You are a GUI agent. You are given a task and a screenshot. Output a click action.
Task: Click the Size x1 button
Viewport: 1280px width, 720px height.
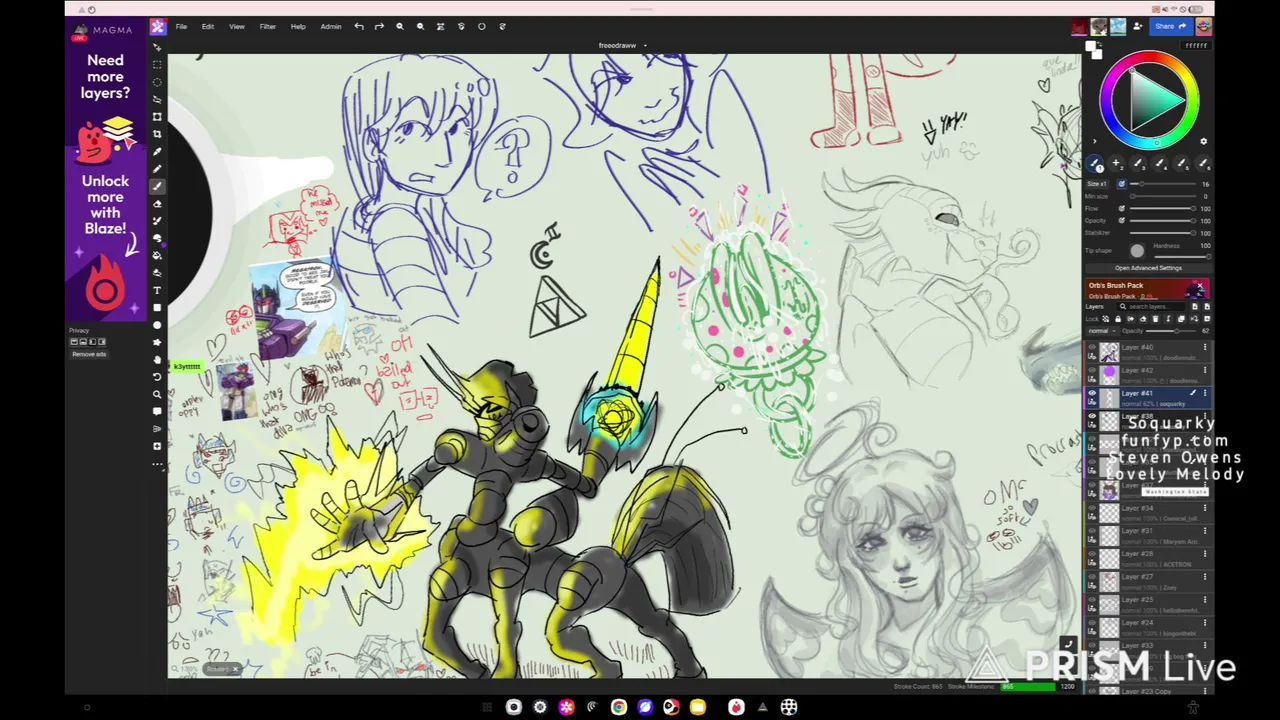coord(1097,184)
